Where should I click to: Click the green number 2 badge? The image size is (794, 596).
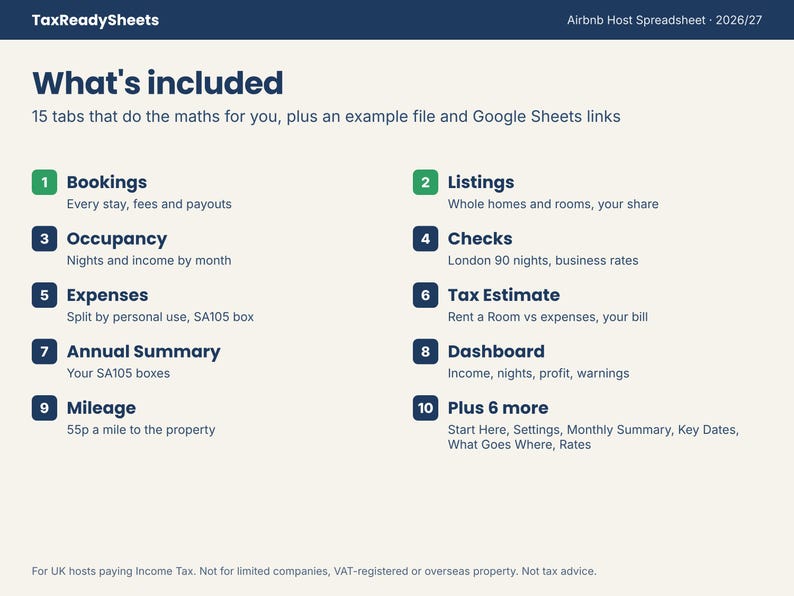tap(425, 182)
